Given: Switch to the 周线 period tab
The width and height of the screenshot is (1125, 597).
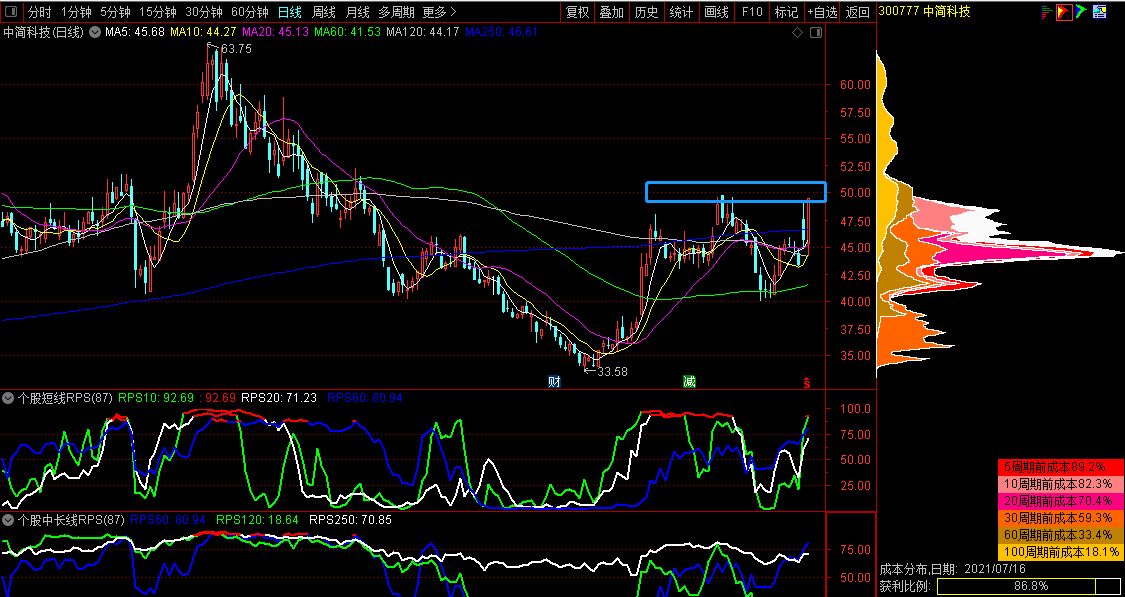Looking at the screenshot, I should click(x=324, y=12).
